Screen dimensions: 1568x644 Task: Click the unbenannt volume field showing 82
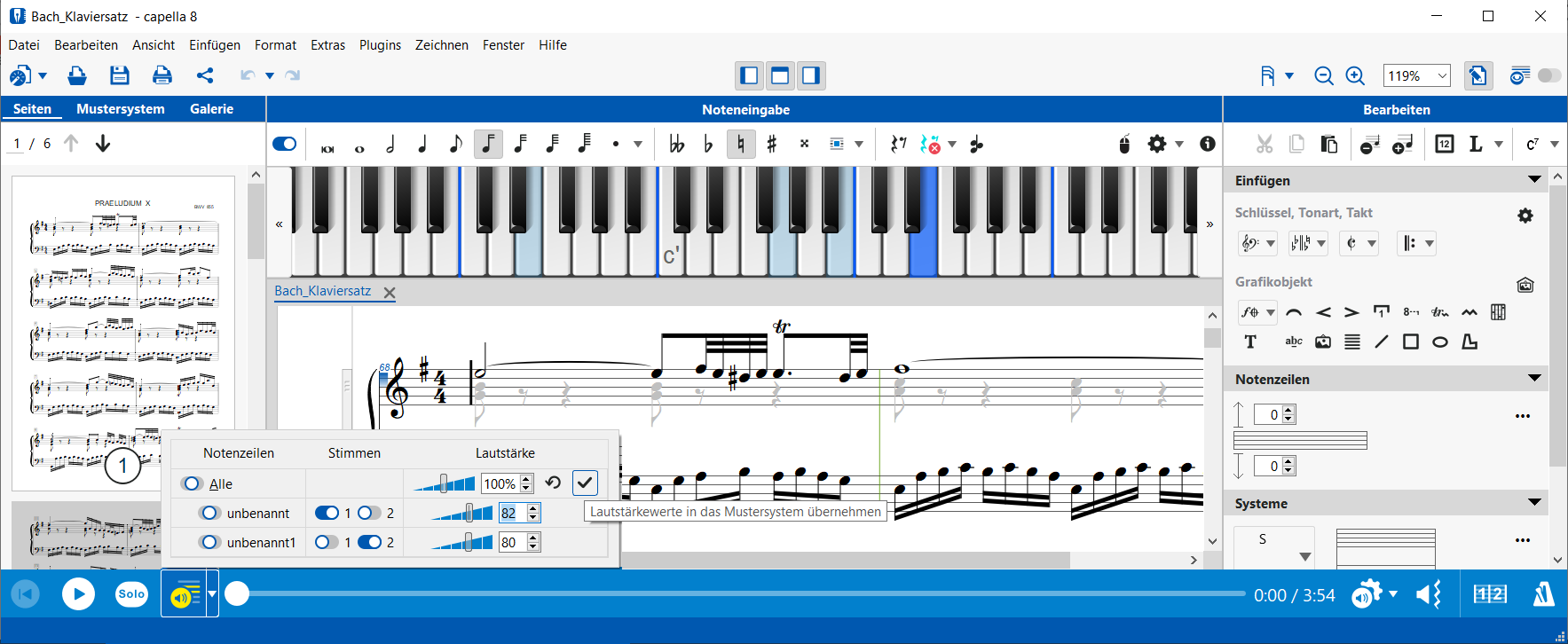click(511, 513)
